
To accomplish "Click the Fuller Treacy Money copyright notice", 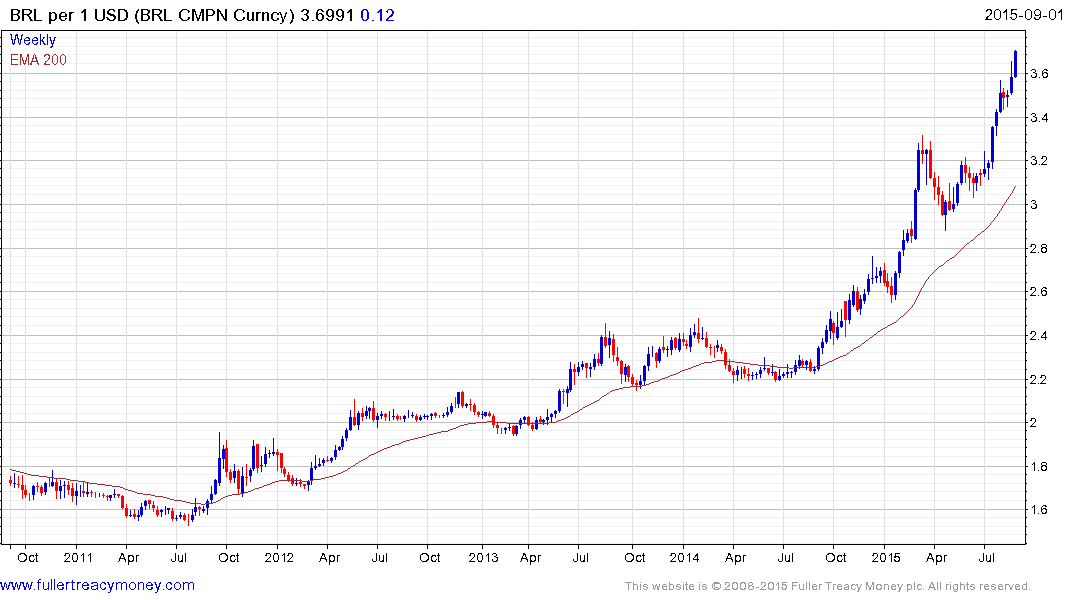I will point(827,586).
